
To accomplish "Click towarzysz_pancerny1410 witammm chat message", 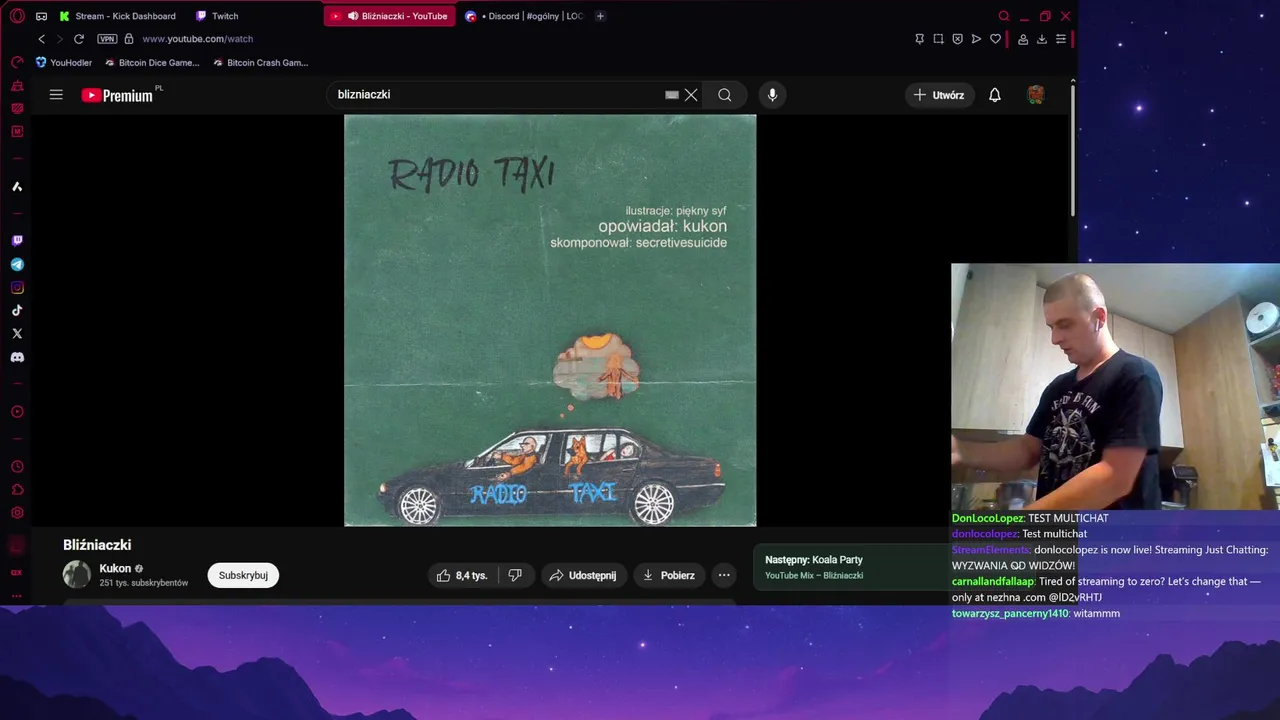I will [x=1036, y=613].
